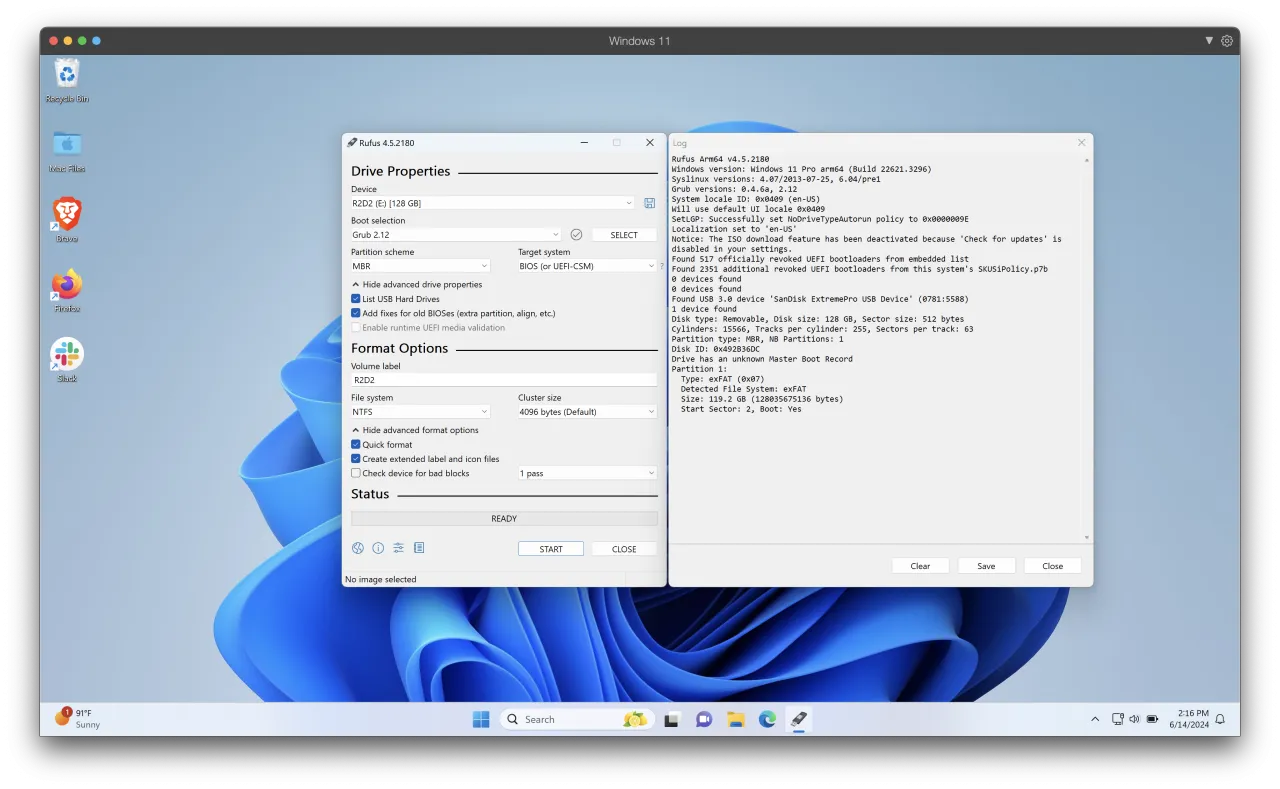
Task: Clear the log output
Action: tap(919, 565)
